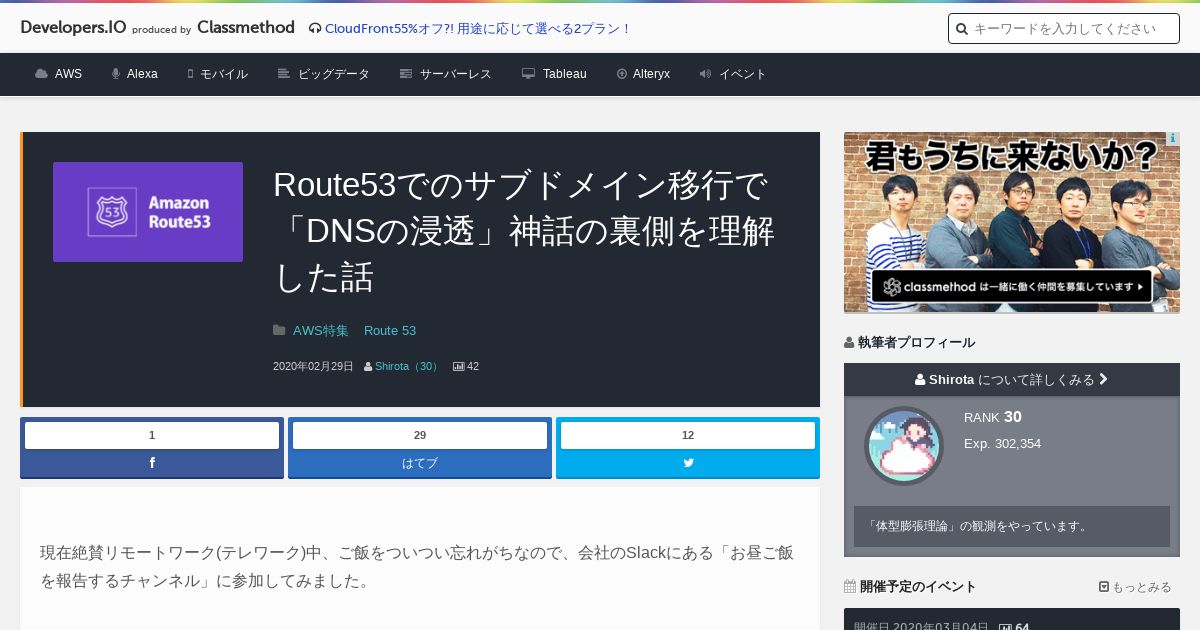
Task: Click the Facebook share count 1
Action: tap(152, 435)
